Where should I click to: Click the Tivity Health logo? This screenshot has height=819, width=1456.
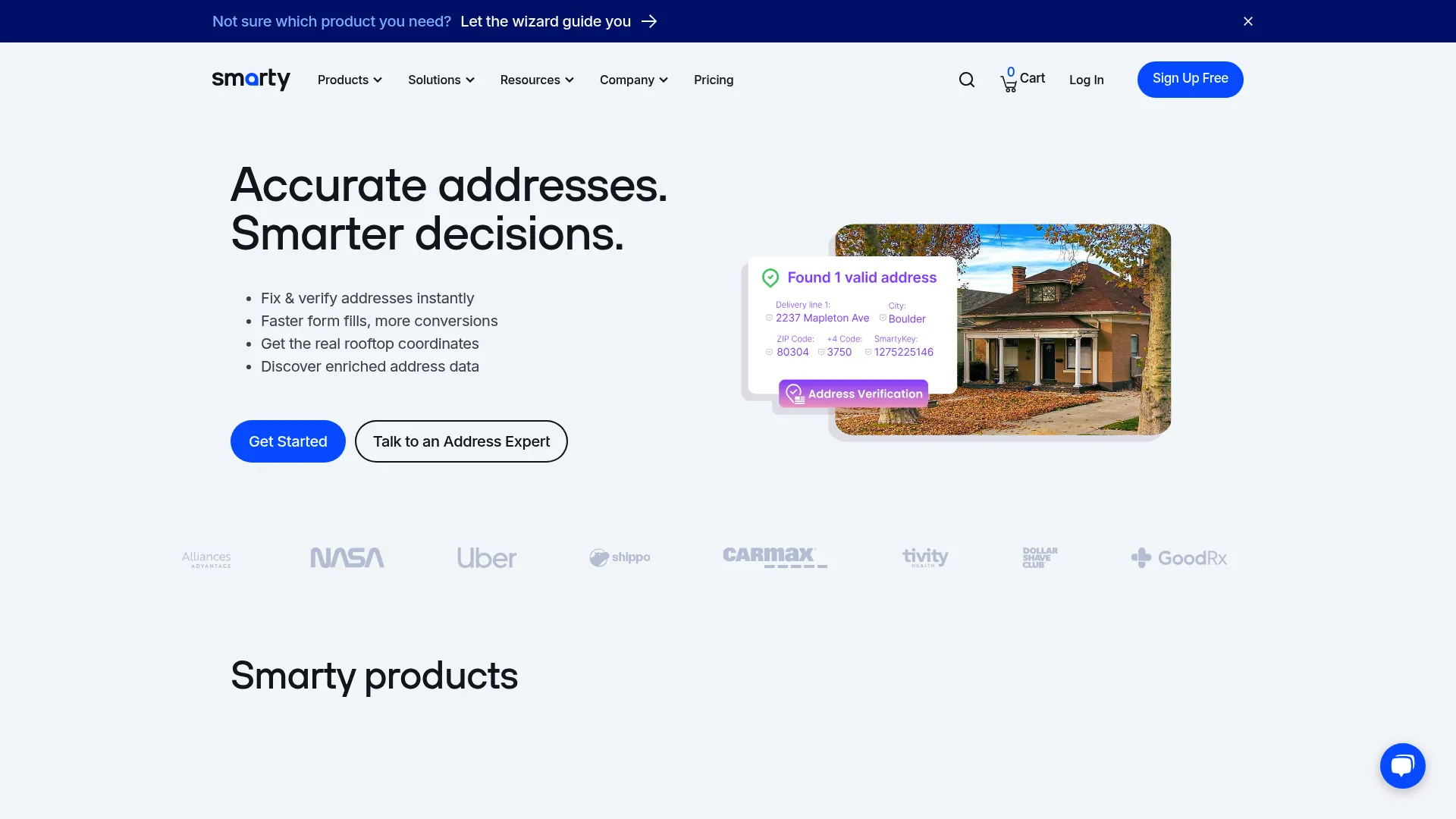925,557
